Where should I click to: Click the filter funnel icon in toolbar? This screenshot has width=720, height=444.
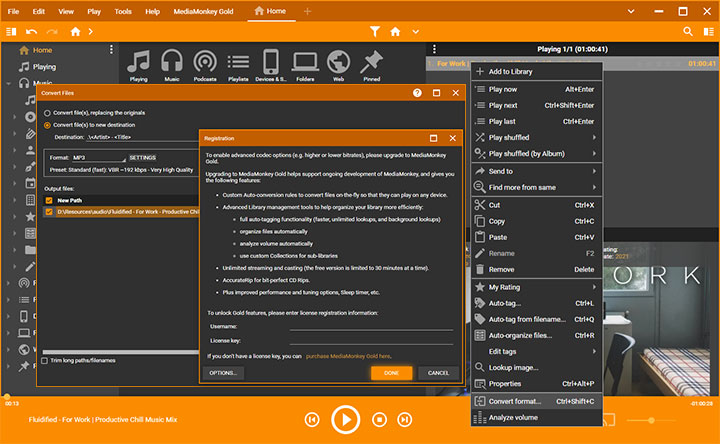coord(375,32)
